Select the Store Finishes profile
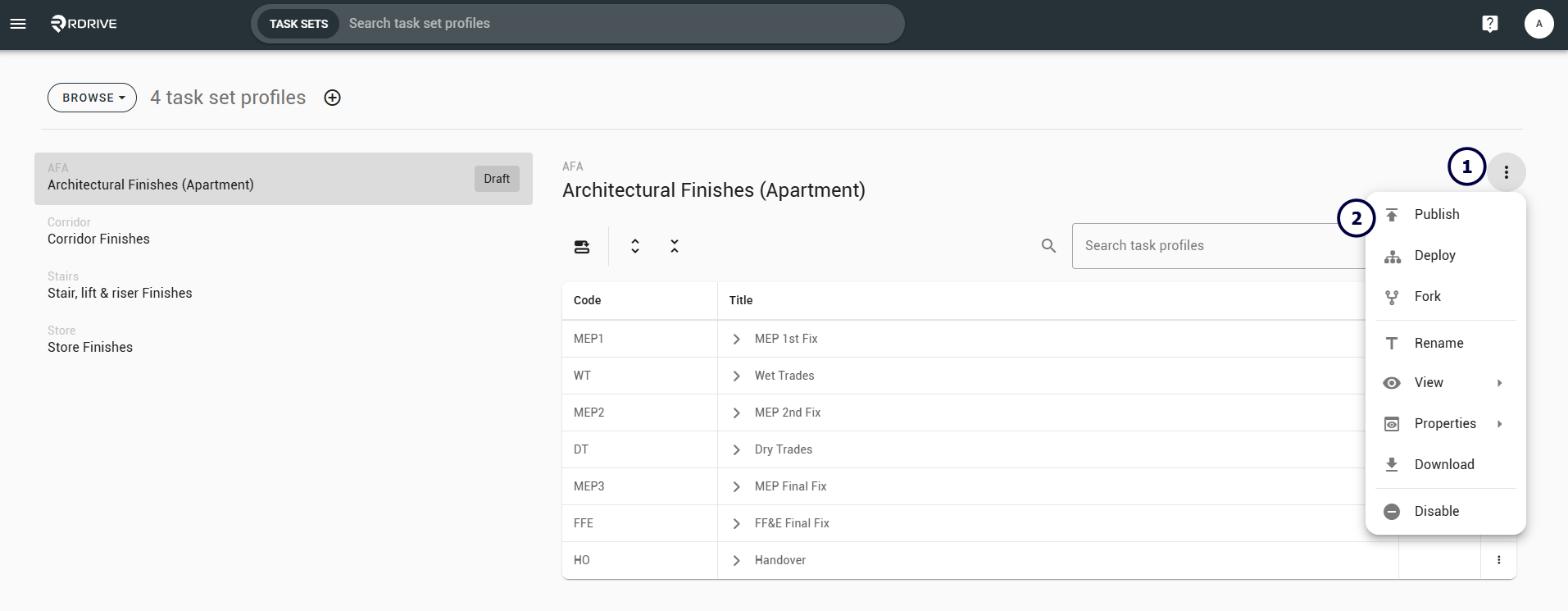The image size is (1568, 611). pyautogui.click(x=284, y=341)
